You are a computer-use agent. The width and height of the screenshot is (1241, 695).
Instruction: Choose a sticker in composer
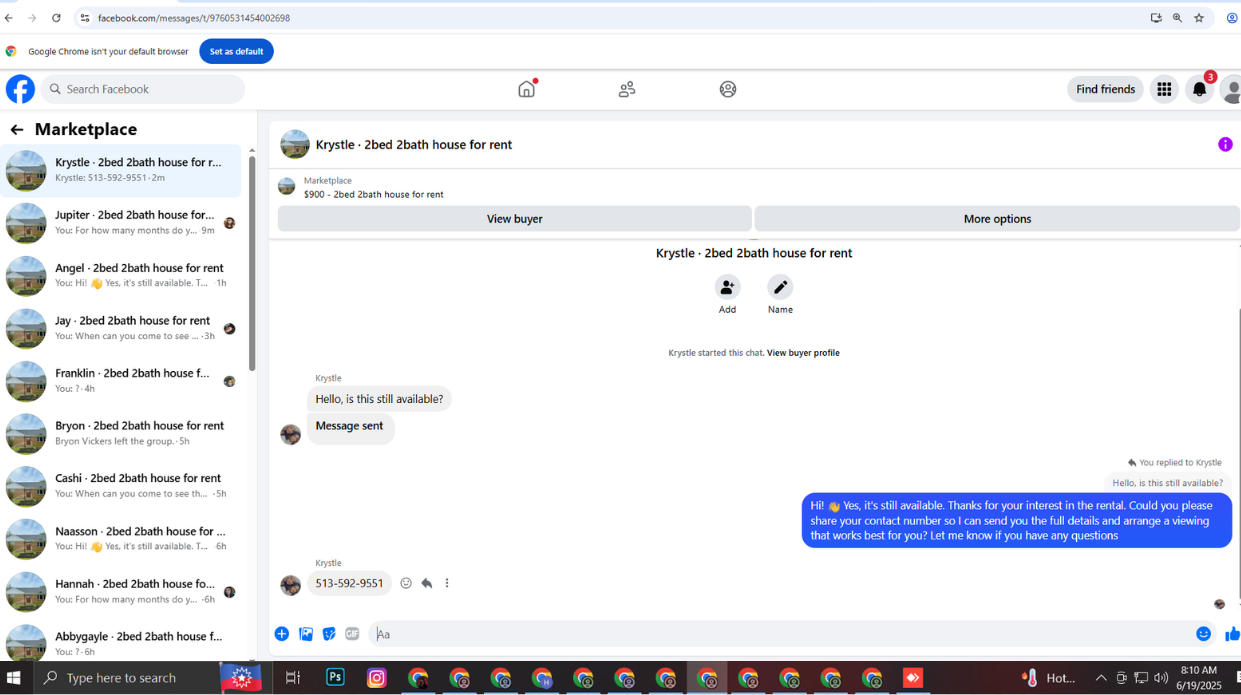[329, 633]
